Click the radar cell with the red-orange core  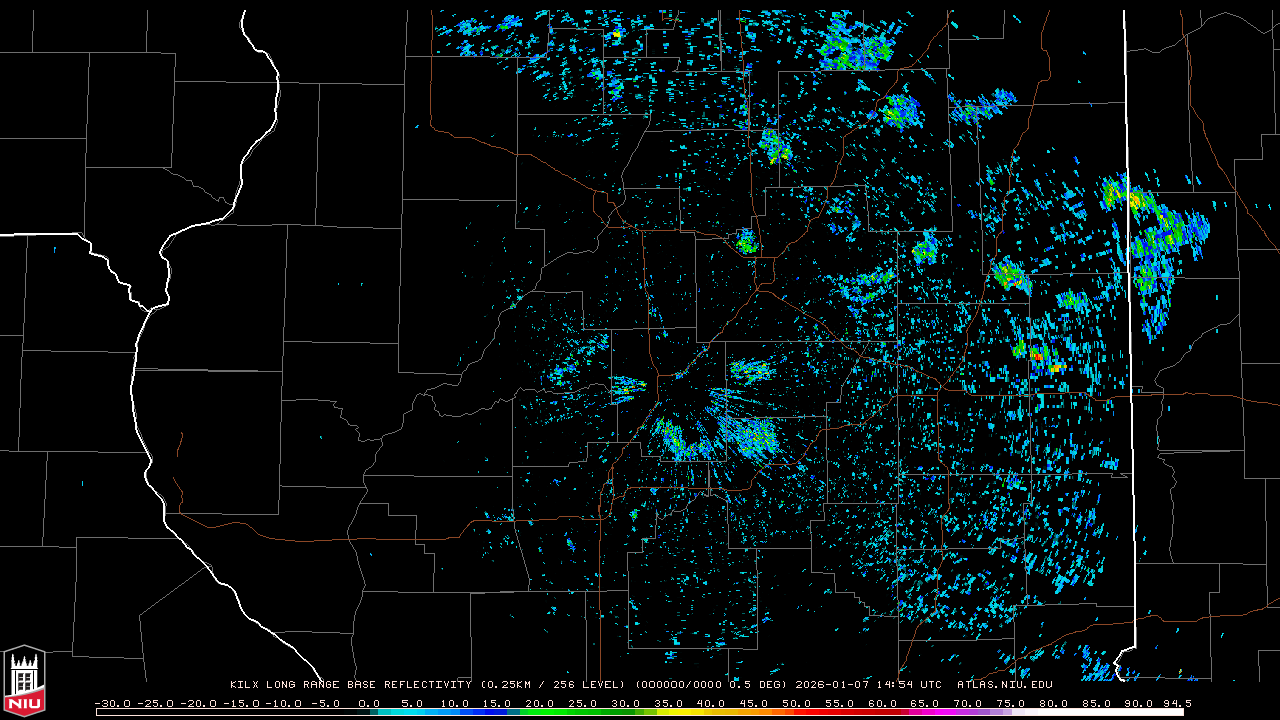point(1039,354)
